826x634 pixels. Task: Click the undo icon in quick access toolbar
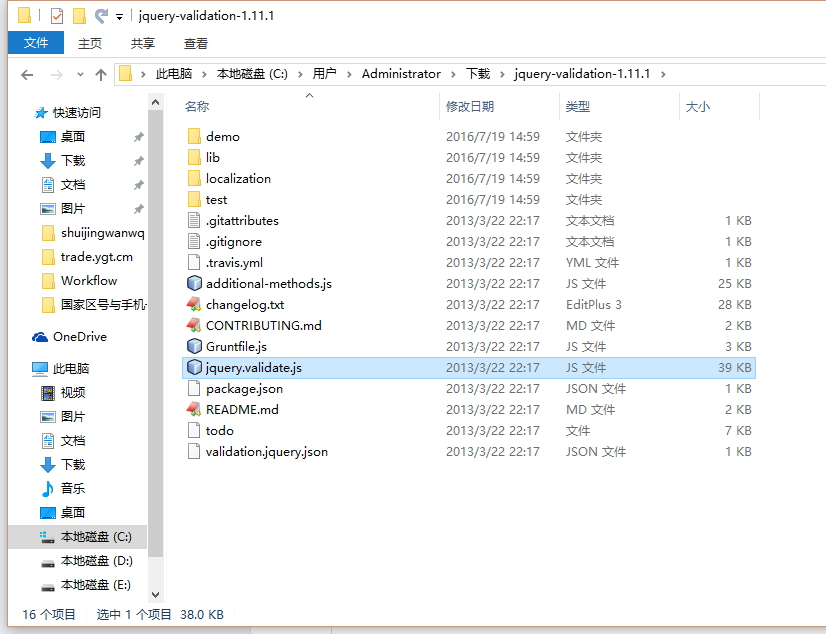(101, 16)
